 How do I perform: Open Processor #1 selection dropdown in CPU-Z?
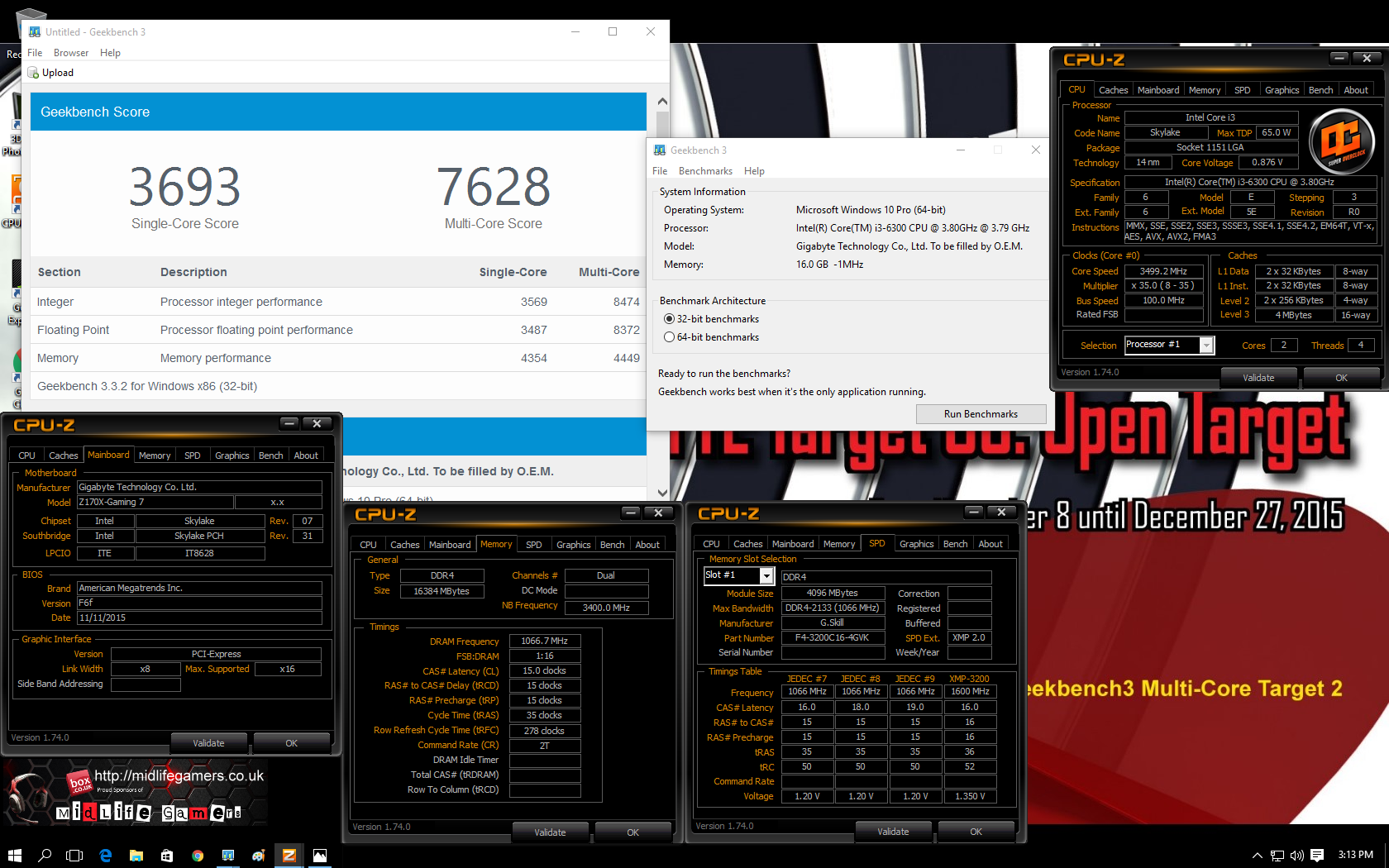coord(1206,346)
